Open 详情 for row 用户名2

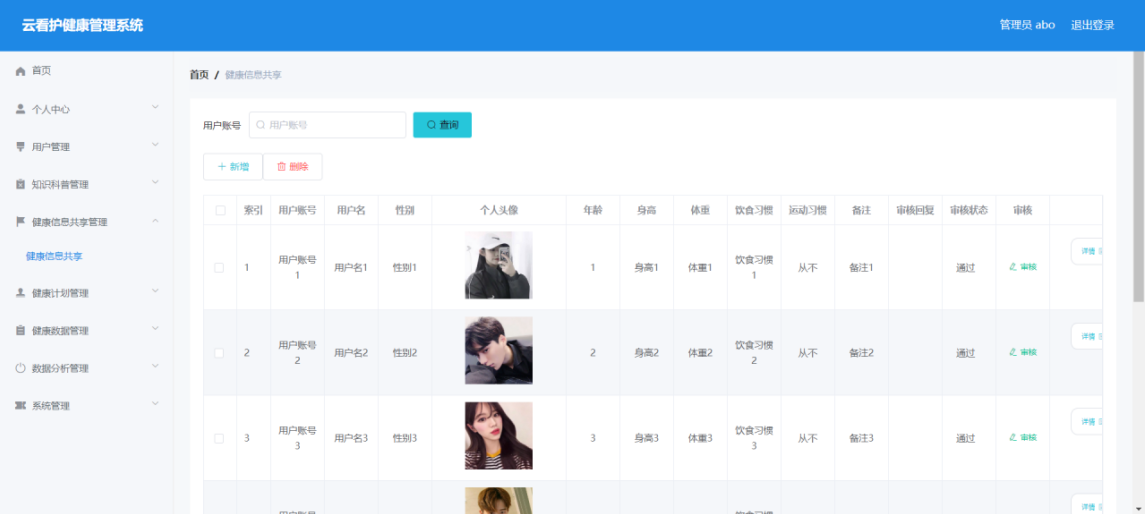[x=1088, y=336]
